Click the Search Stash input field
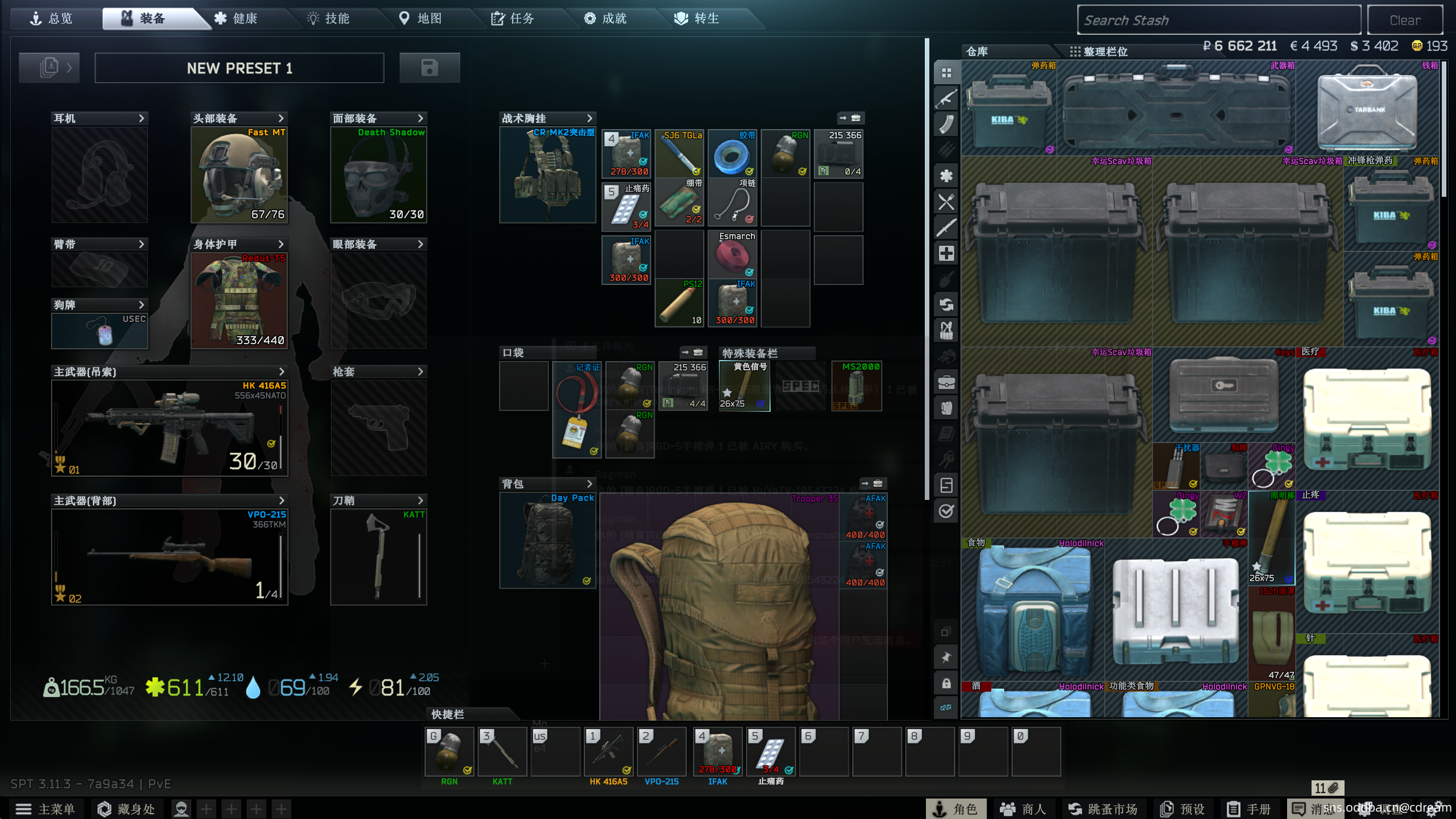 pyautogui.click(x=1219, y=20)
